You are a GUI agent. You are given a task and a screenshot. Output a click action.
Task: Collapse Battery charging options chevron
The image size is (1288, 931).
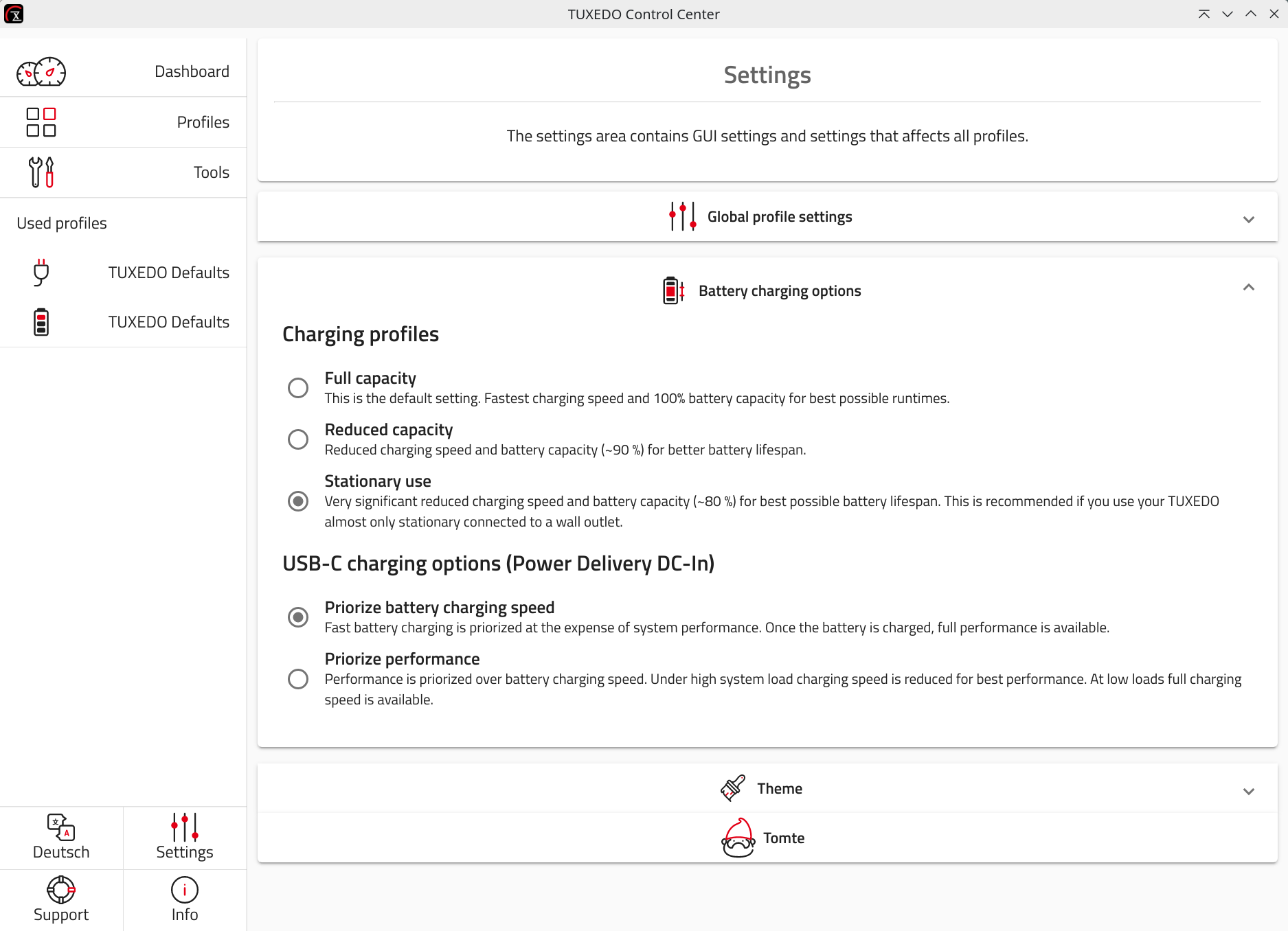[x=1249, y=287]
